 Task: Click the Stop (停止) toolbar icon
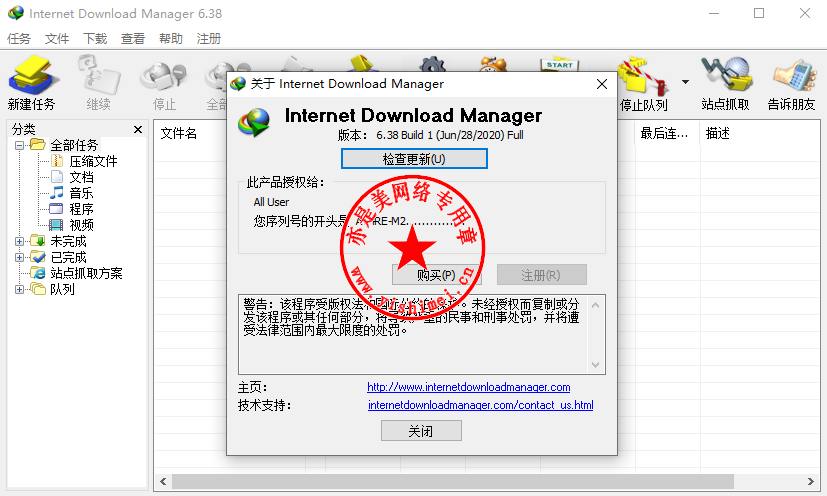click(164, 83)
